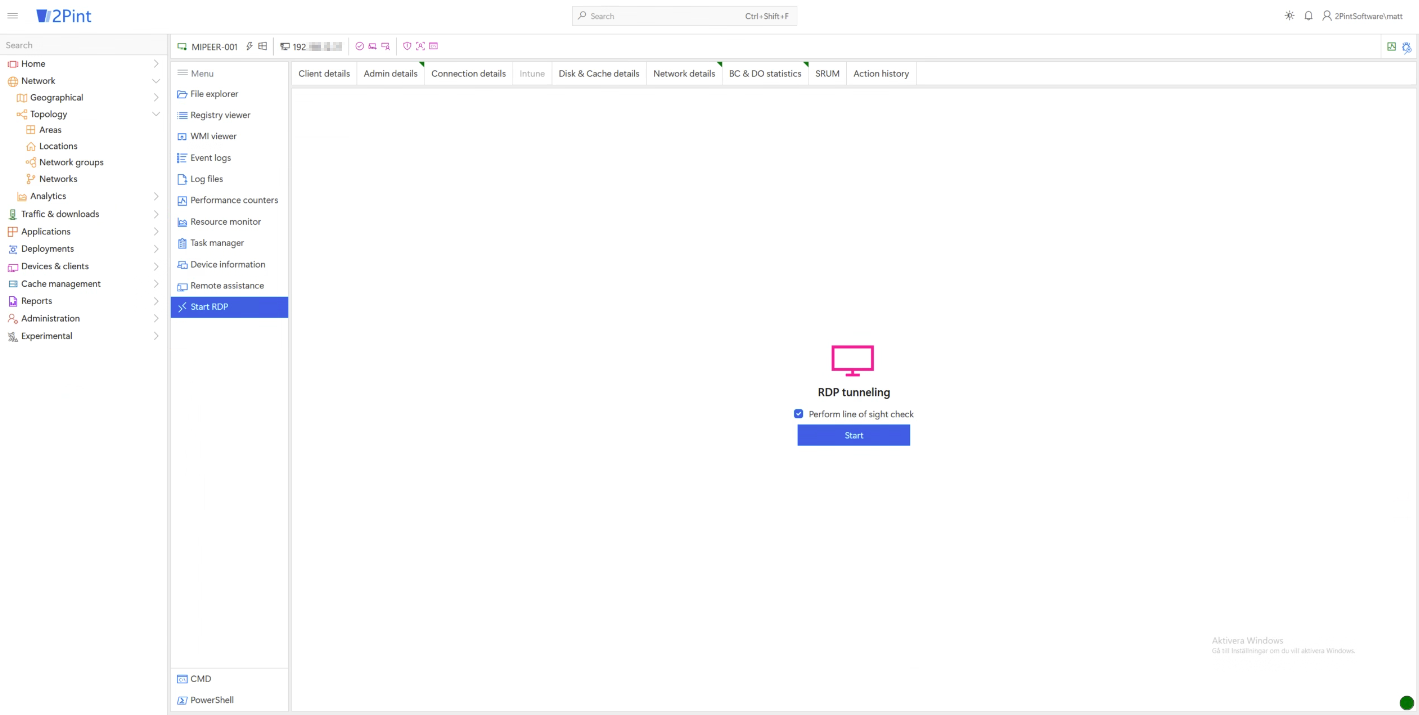Viewport: 1419px width, 715px height.
Task: Open the hamburger menu beside the 2Pint logo
Action: (13, 16)
